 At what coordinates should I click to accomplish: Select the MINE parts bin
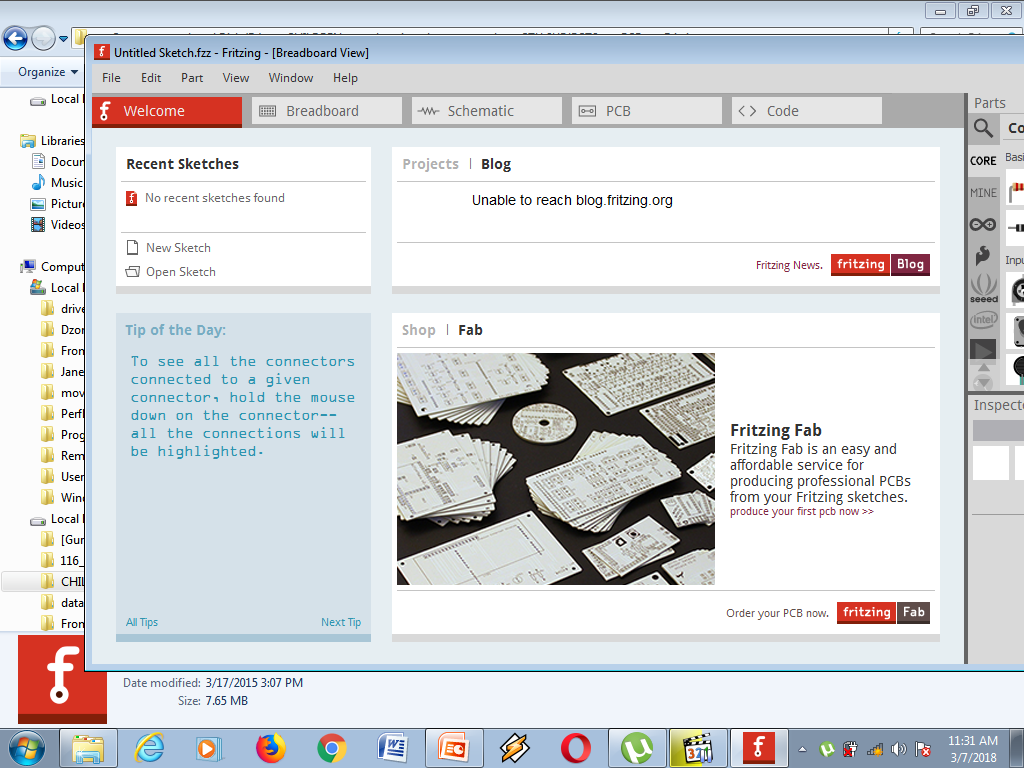983,193
